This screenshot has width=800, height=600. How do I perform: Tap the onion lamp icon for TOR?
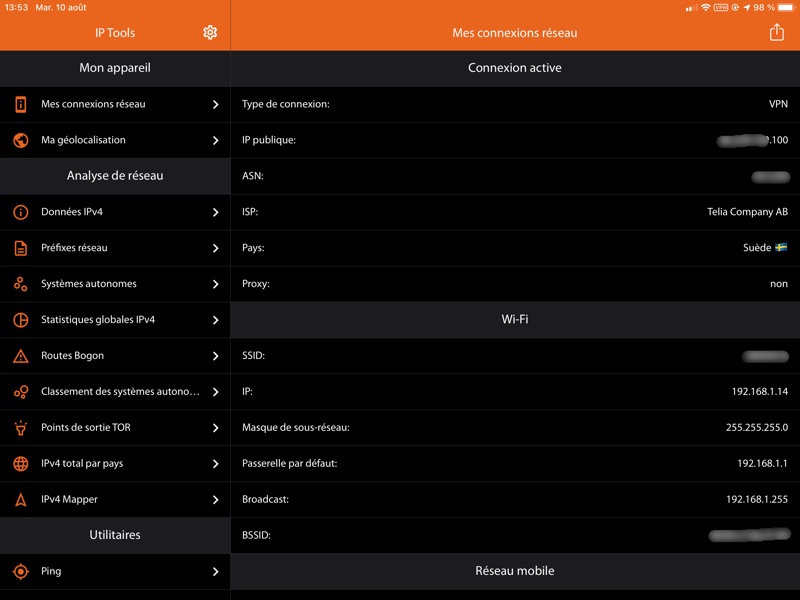point(20,428)
